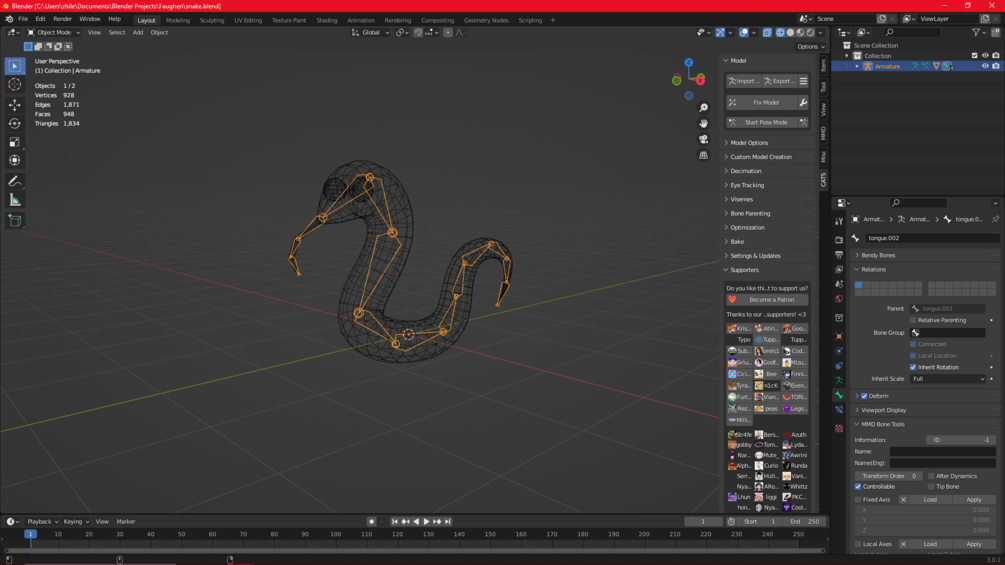
Task: Switch to Sculpting workspace tab
Action: point(212,20)
